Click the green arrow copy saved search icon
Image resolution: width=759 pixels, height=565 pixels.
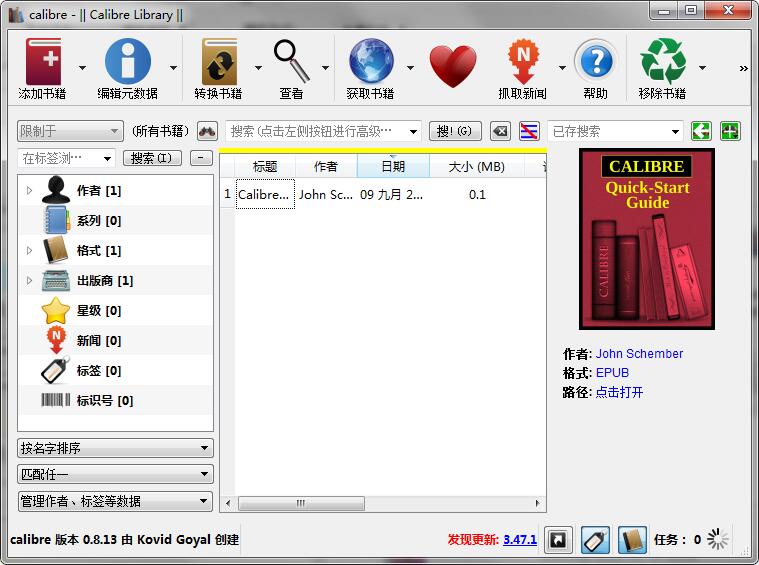[x=701, y=131]
